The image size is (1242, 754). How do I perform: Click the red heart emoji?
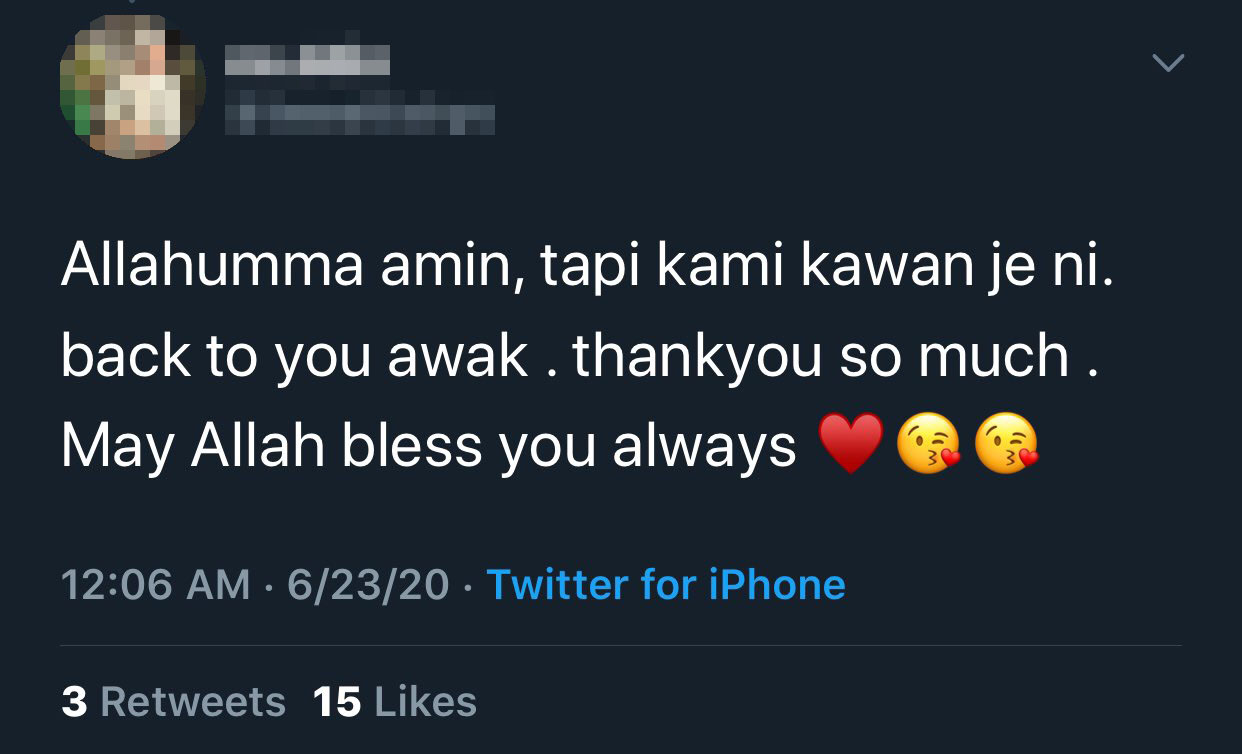pyautogui.click(x=851, y=444)
